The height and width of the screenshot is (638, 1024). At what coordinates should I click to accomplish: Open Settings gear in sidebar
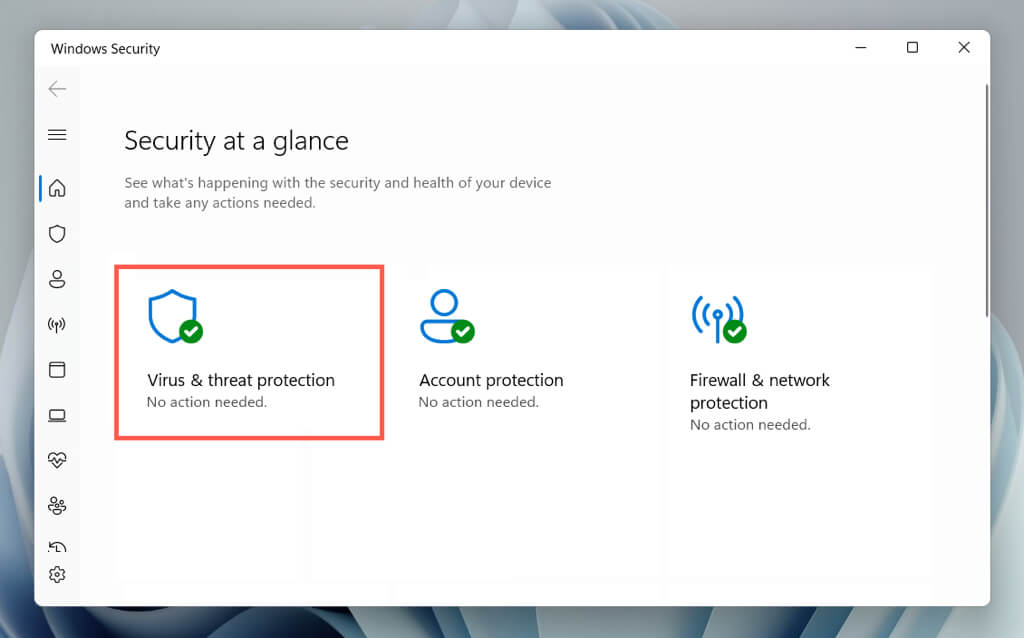coord(57,575)
